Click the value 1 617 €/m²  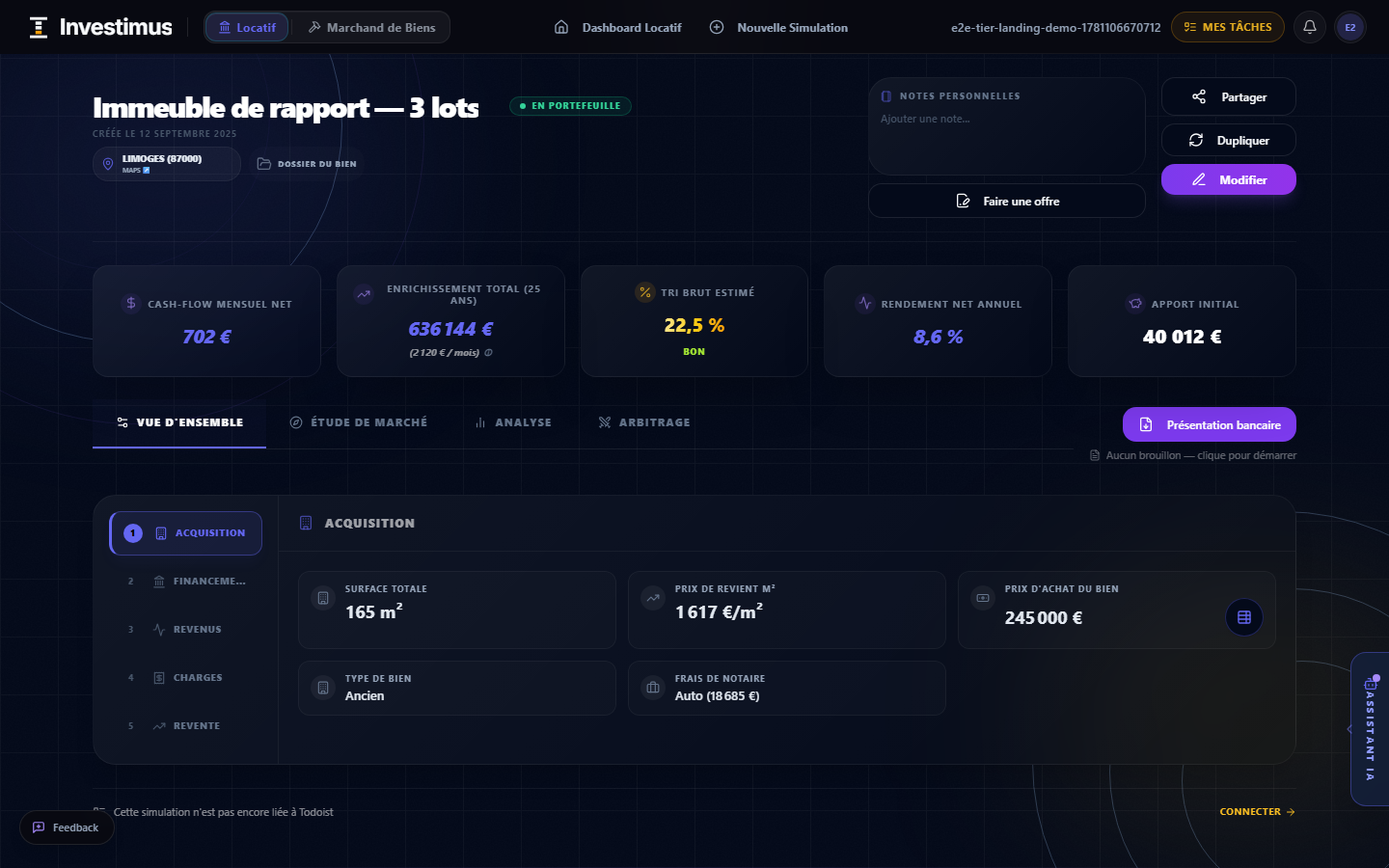[x=720, y=611]
